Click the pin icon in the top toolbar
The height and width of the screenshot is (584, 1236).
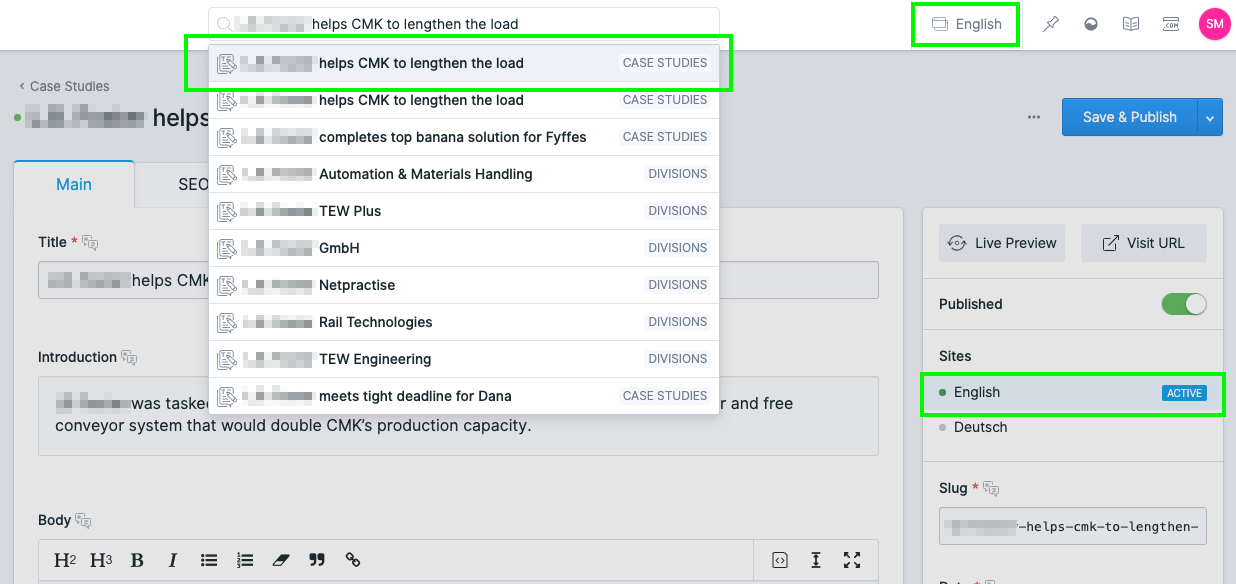[x=1051, y=23]
